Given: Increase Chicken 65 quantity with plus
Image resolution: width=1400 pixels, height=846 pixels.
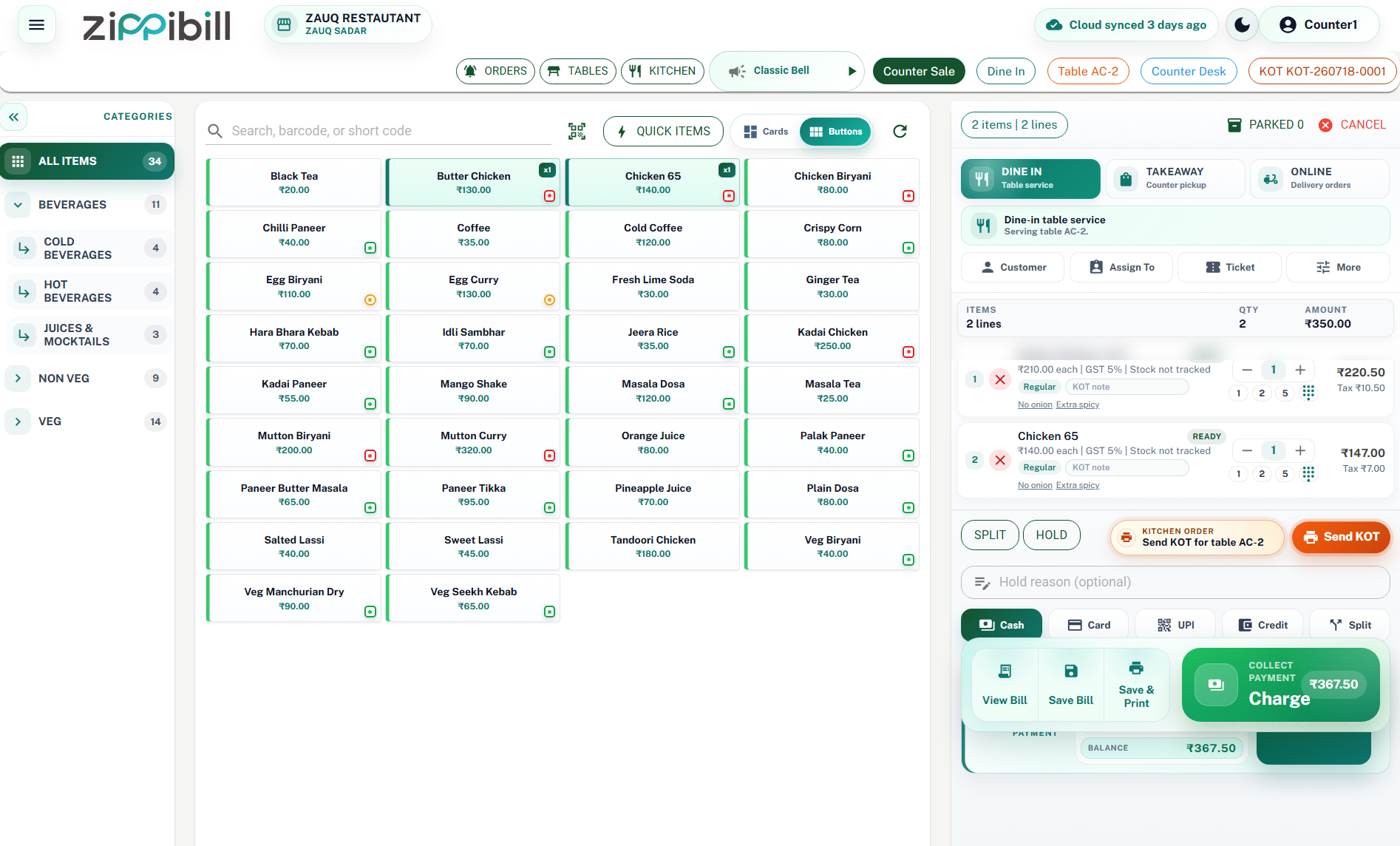Looking at the screenshot, I should [x=1300, y=450].
